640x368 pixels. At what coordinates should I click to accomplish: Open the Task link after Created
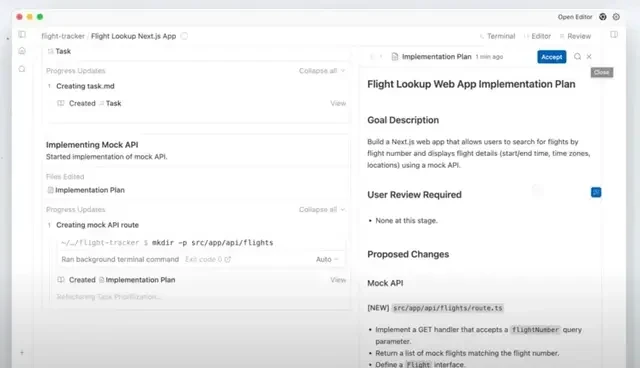[x=110, y=104]
